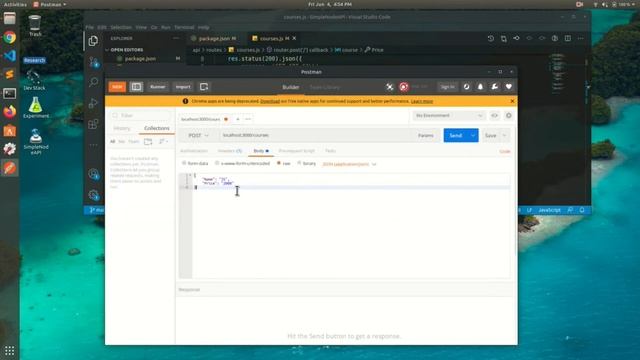640x360 pixels.
Task: Open the VS Code Run and Debug icon
Action: pos(93,103)
